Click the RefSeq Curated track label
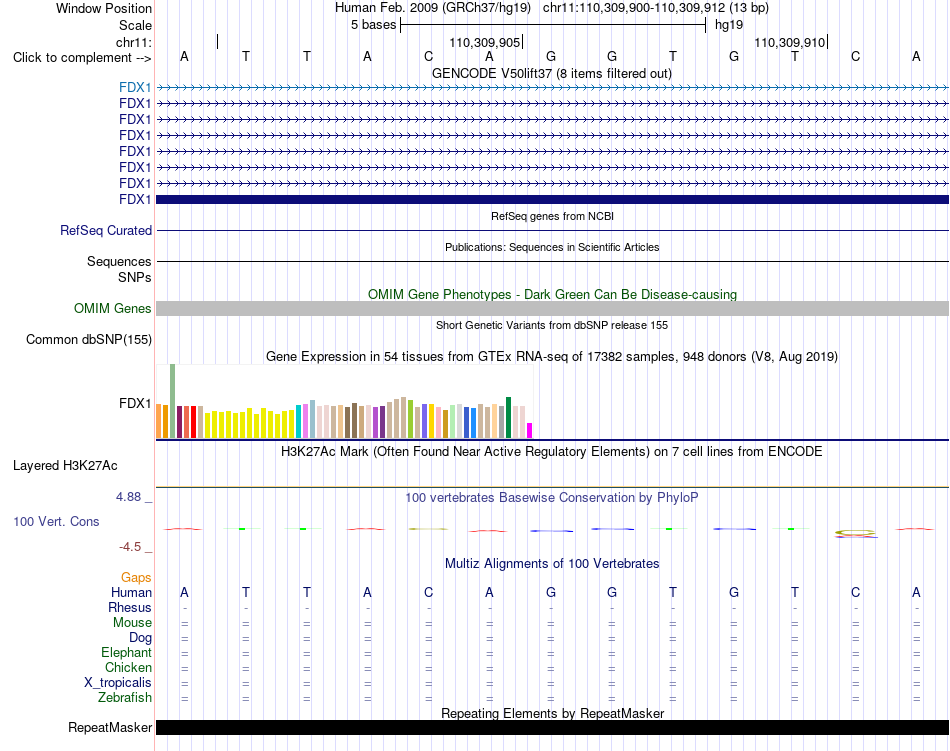Image resolution: width=950 pixels, height=751 pixels. [105, 231]
